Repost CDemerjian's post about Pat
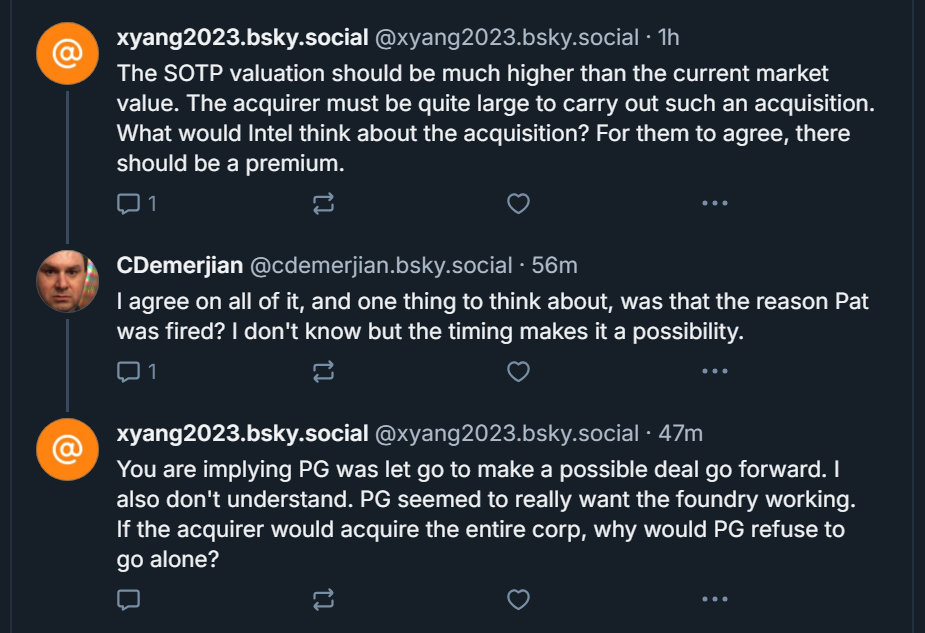This screenshot has width=925, height=633. point(323,372)
